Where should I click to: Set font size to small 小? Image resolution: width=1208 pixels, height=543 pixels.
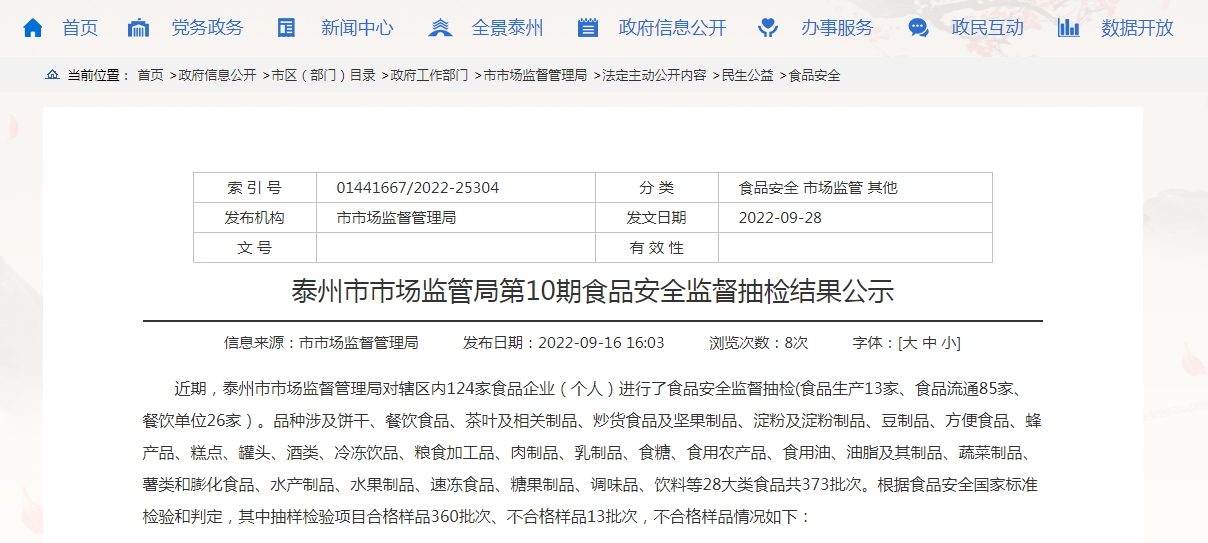point(948,343)
